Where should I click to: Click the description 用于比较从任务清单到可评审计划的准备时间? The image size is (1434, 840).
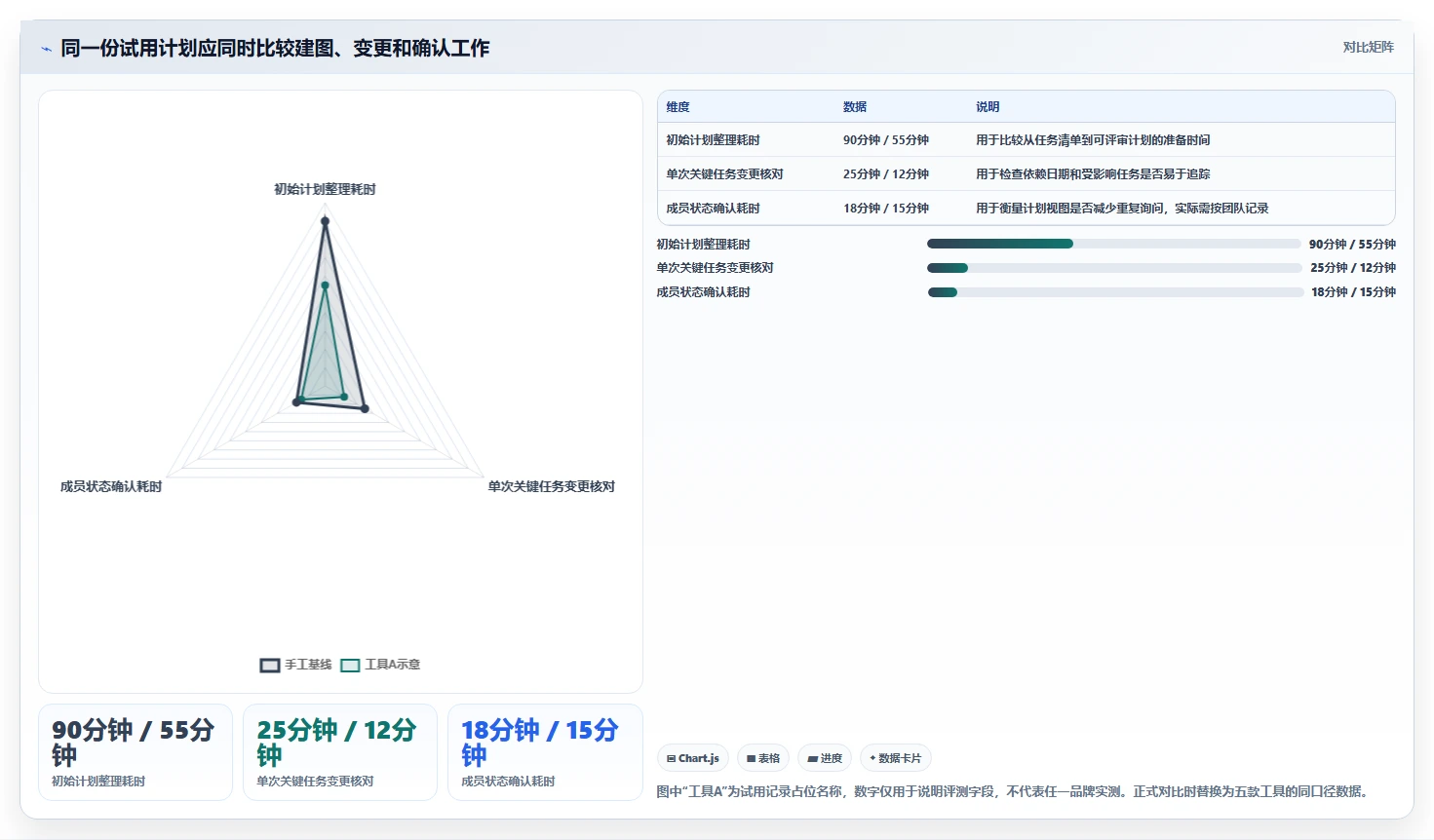point(1093,140)
